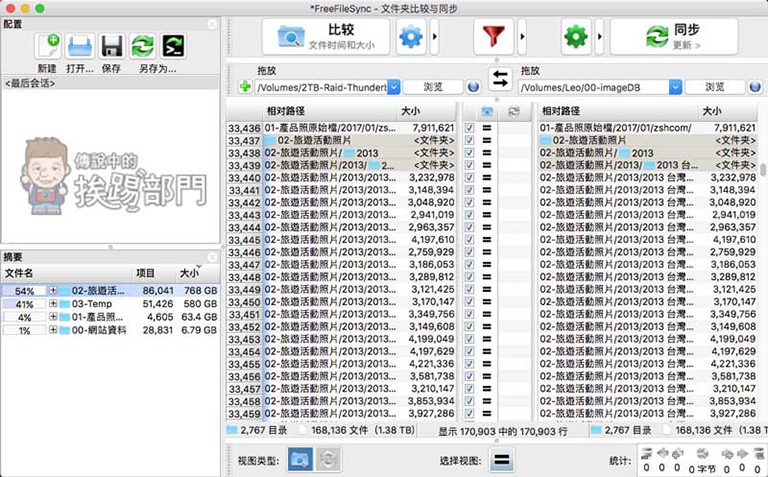Viewport: 768px width, 477px height.
Task: Open synchronization settings green gear
Action: [576, 37]
